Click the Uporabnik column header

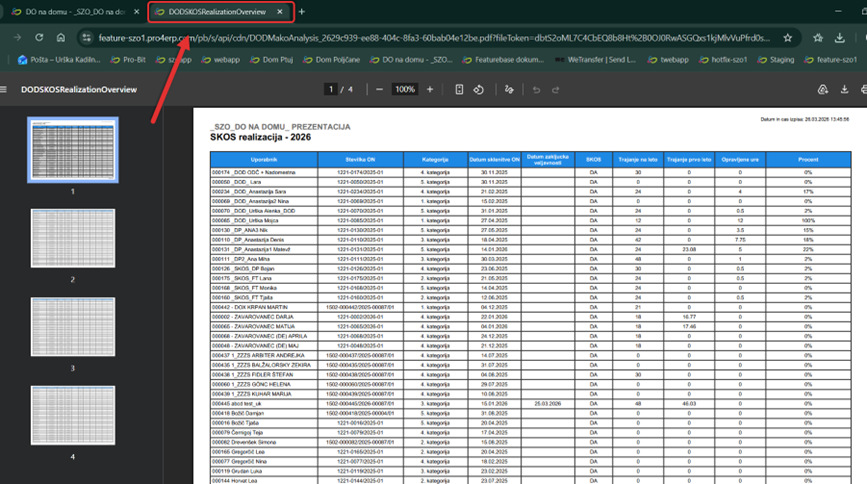(x=264, y=159)
